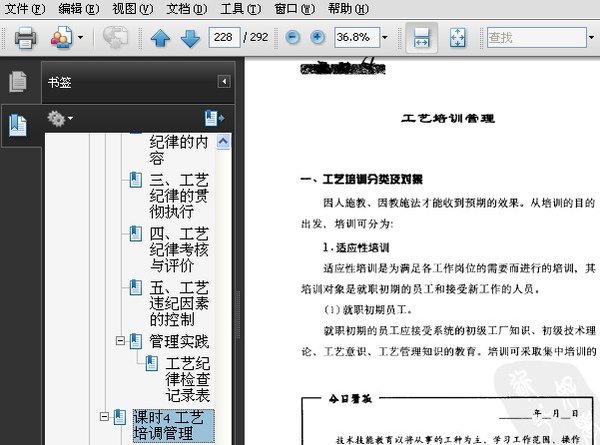The width and height of the screenshot is (600, 445).
Task: Open the find options dropdown arrow
Action: [x=592, y=37]
